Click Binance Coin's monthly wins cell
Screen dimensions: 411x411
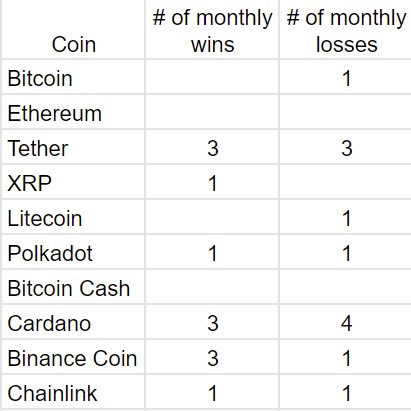212,357
